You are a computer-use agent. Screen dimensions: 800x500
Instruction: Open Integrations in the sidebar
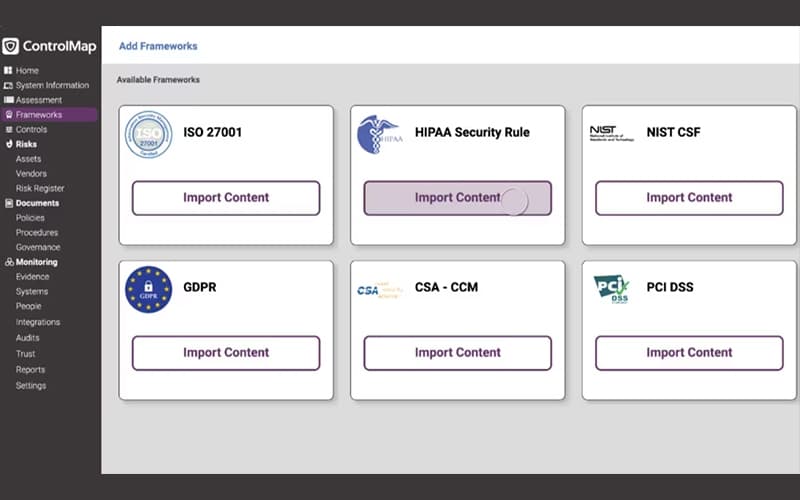[x=38, y=322]
